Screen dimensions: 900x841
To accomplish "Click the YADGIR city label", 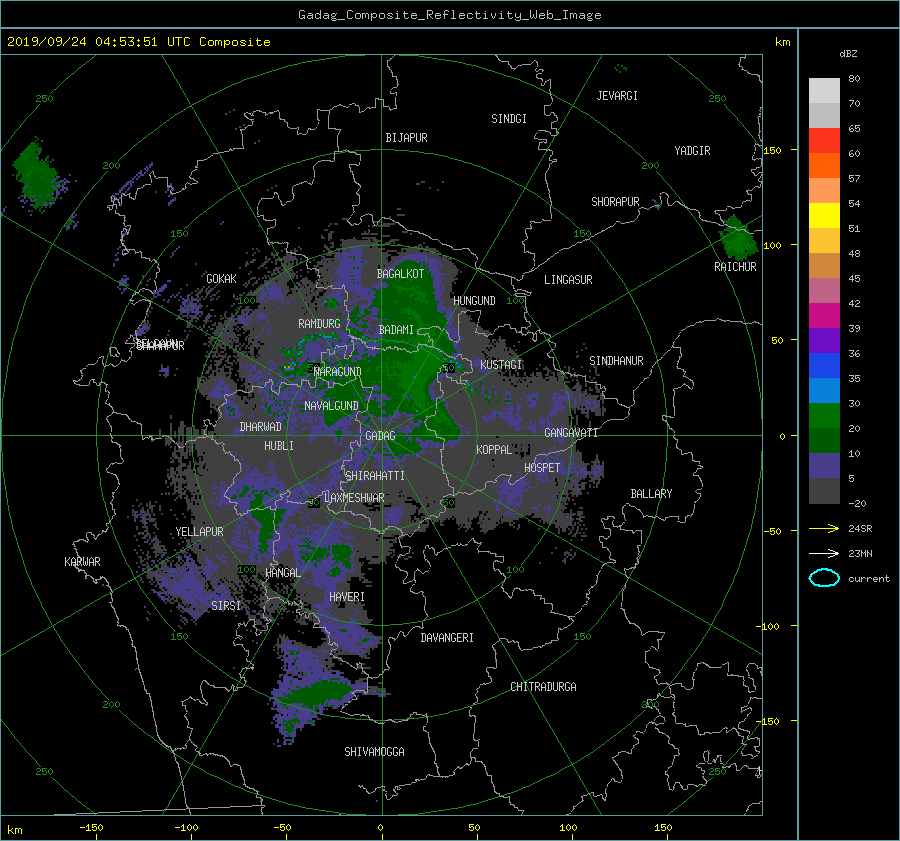I will 692,151.
